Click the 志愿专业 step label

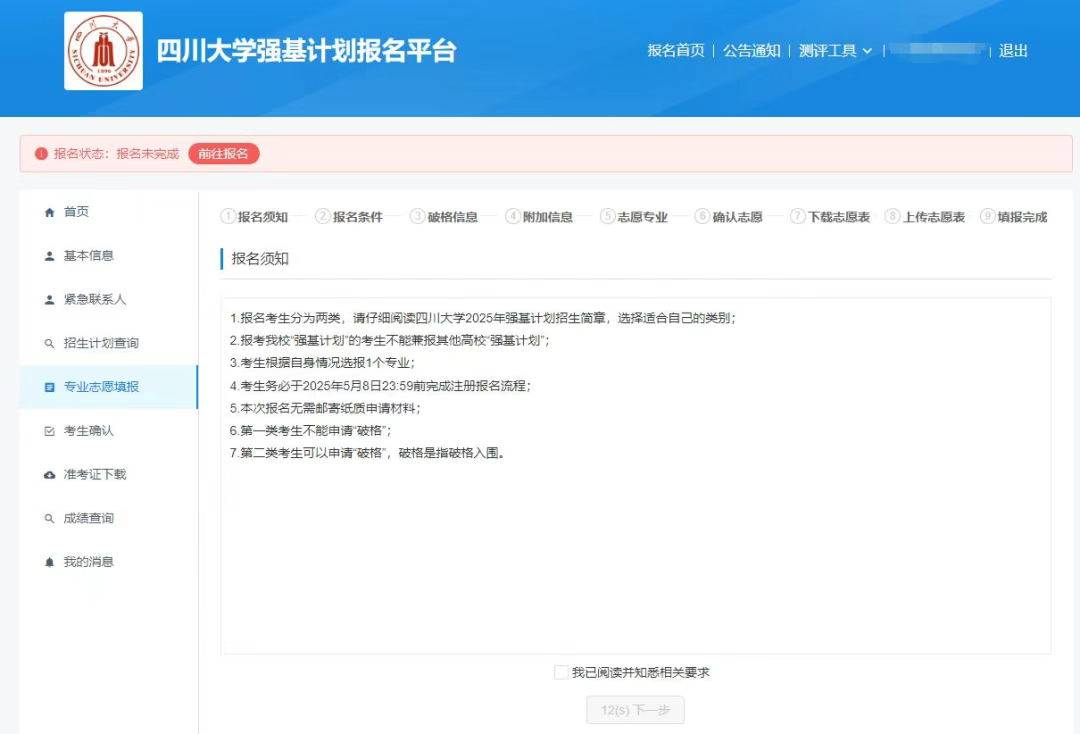[643, 217]
